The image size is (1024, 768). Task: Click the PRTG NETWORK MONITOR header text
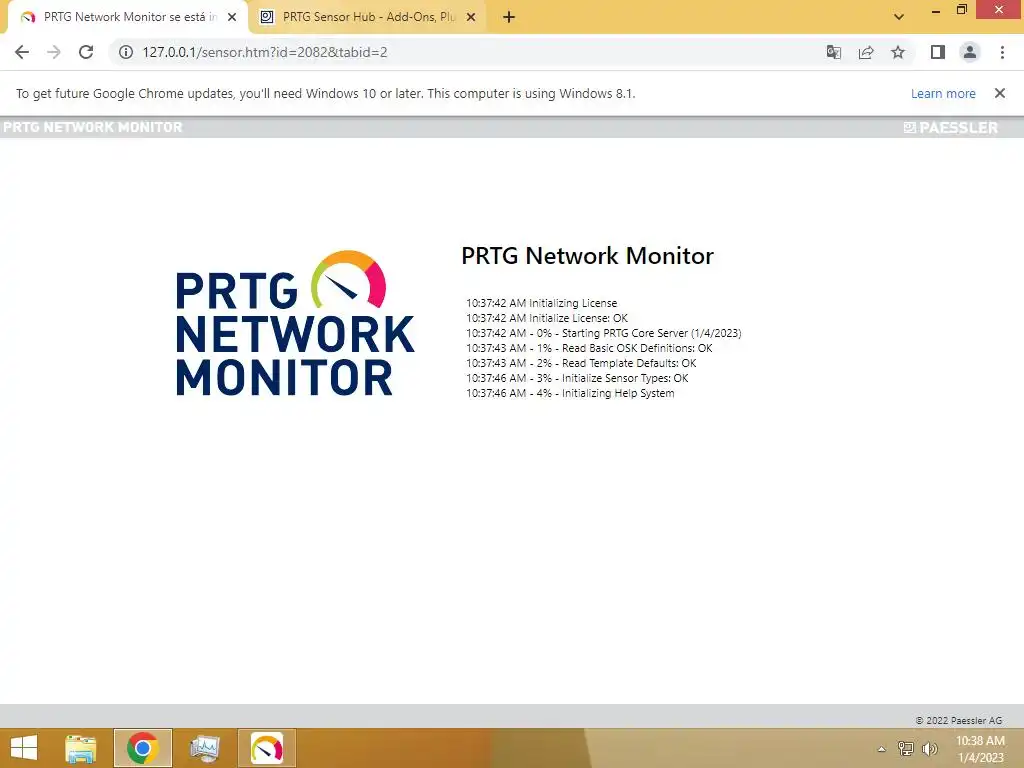pyautogui.click(x=93, y=127)
